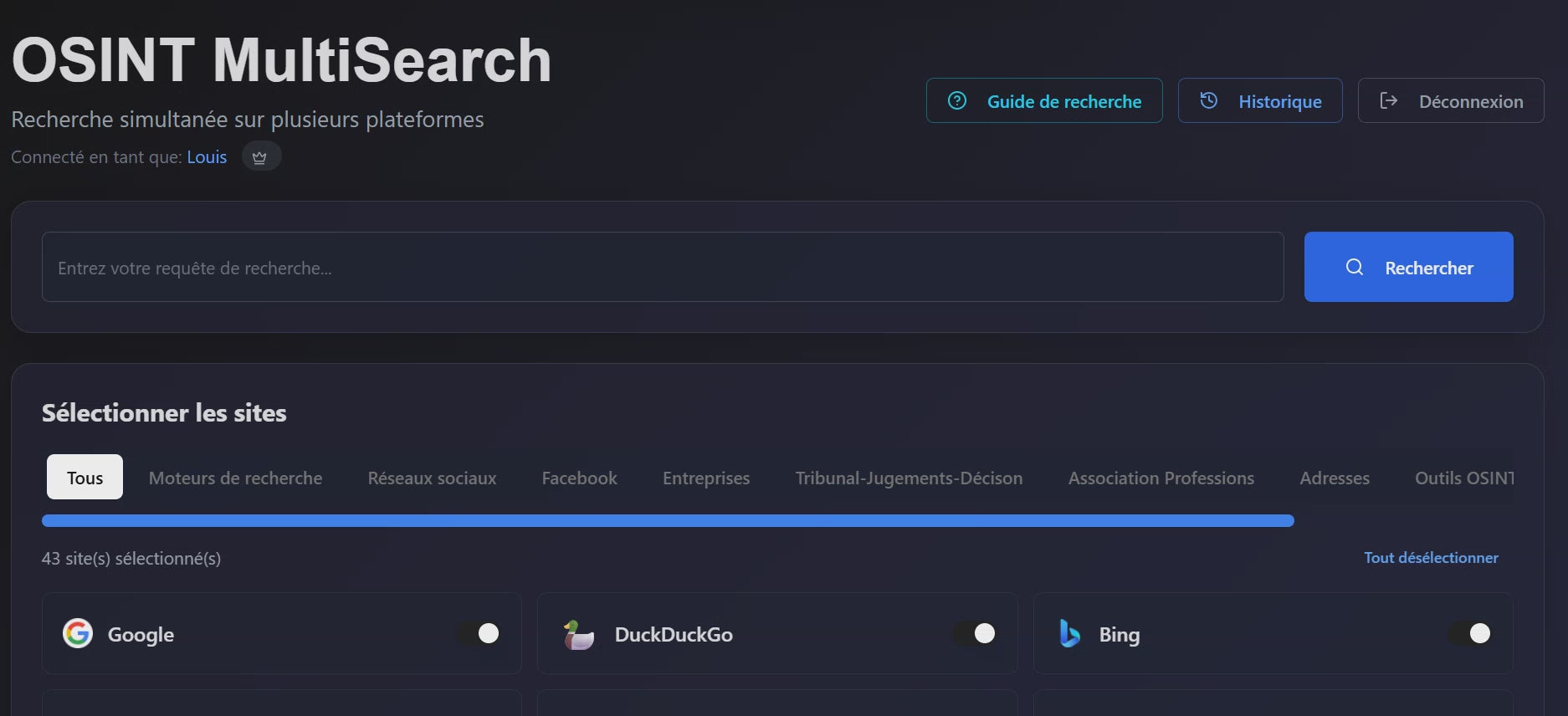Image resolution: width=1568 pixels, height=716 pixels.
Task: Open the Réseaux sociaux tab
Action: [432, 478]
